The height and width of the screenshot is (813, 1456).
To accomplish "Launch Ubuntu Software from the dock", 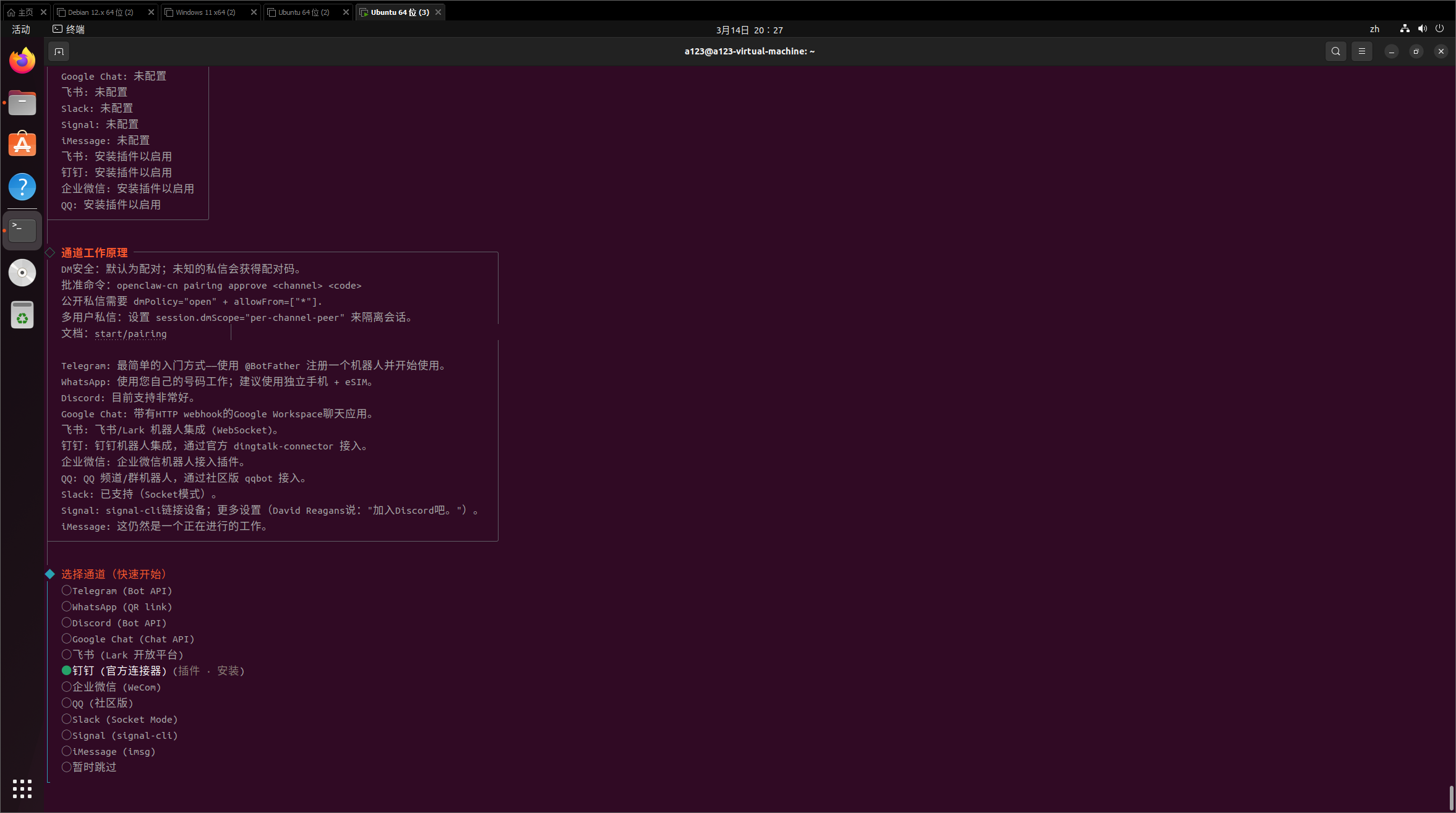I will (22, 145).
